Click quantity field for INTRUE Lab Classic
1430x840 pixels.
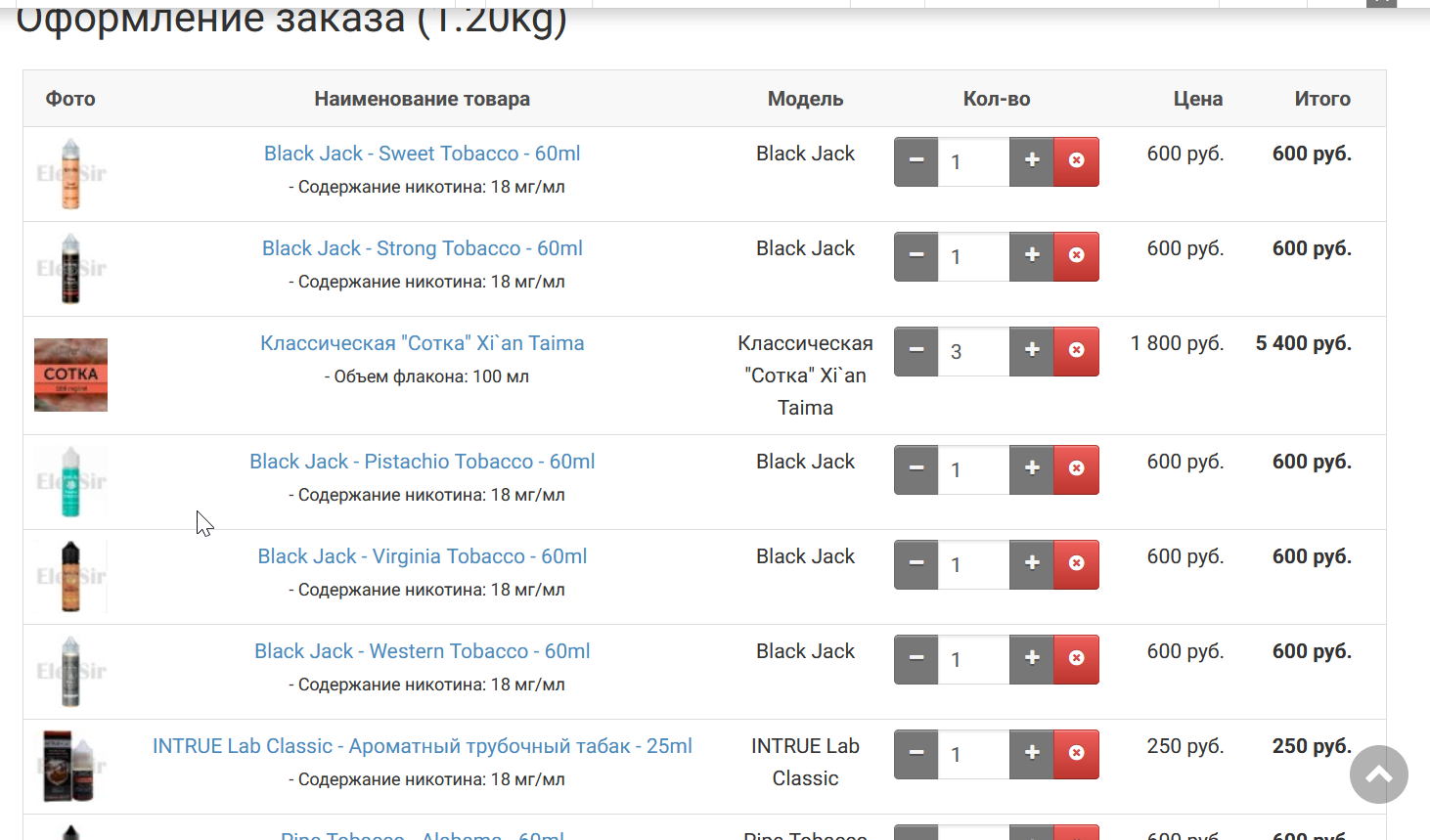(x=974, y=754)
